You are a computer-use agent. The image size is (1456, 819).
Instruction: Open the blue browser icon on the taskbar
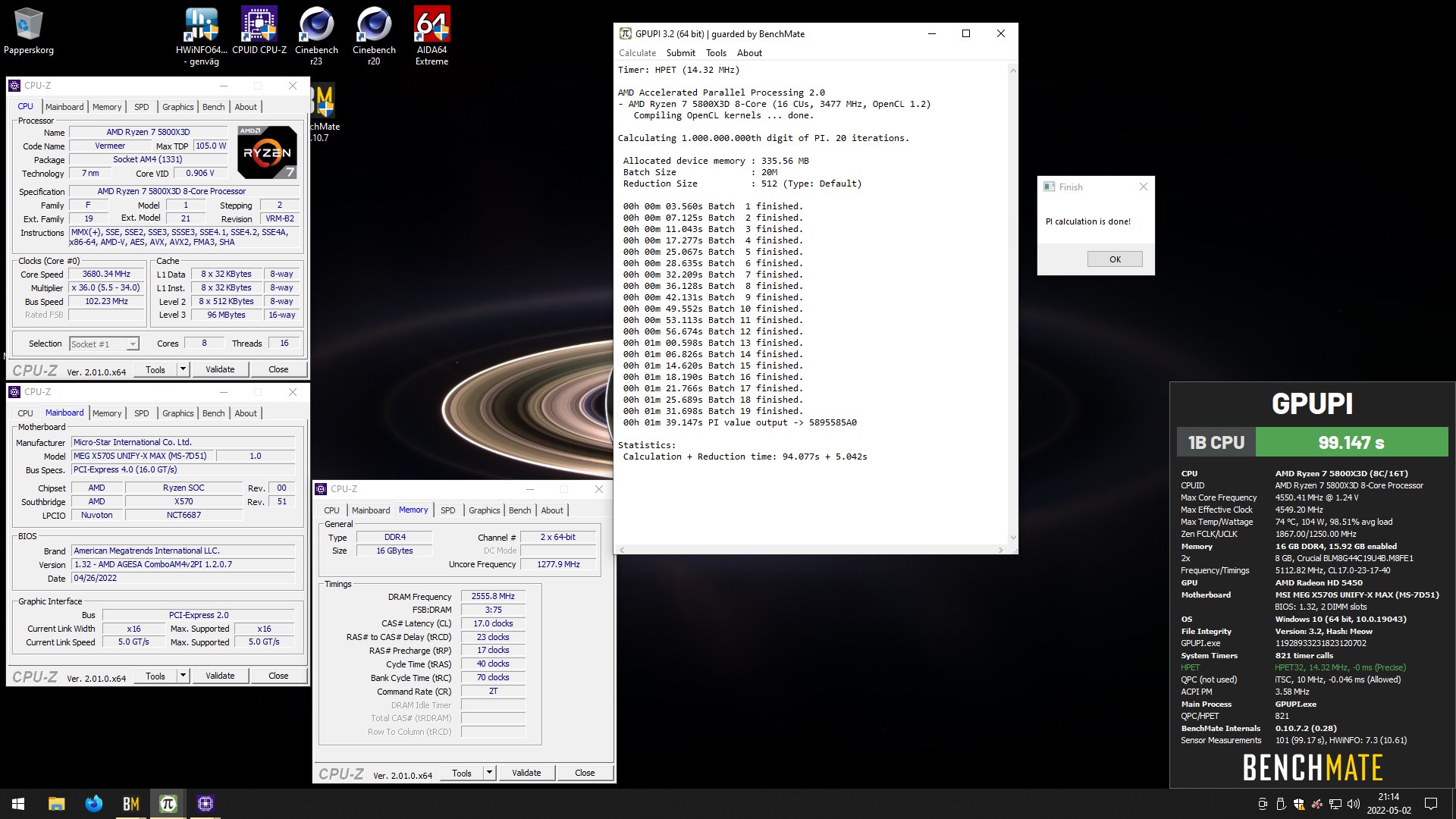[x=93, y=804]
